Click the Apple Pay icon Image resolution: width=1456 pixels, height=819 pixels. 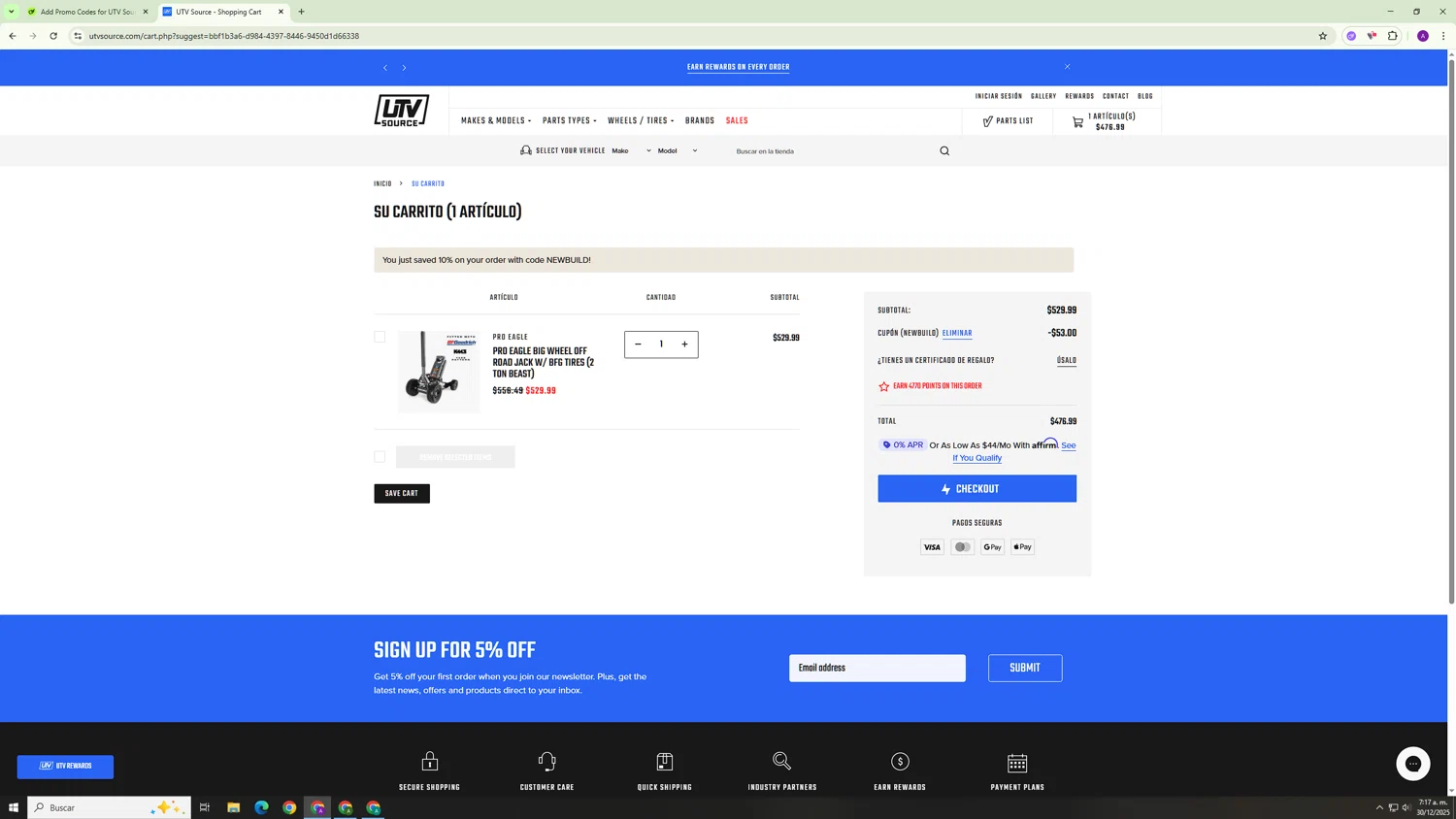pyautogui.click(x=1022, y=547)
